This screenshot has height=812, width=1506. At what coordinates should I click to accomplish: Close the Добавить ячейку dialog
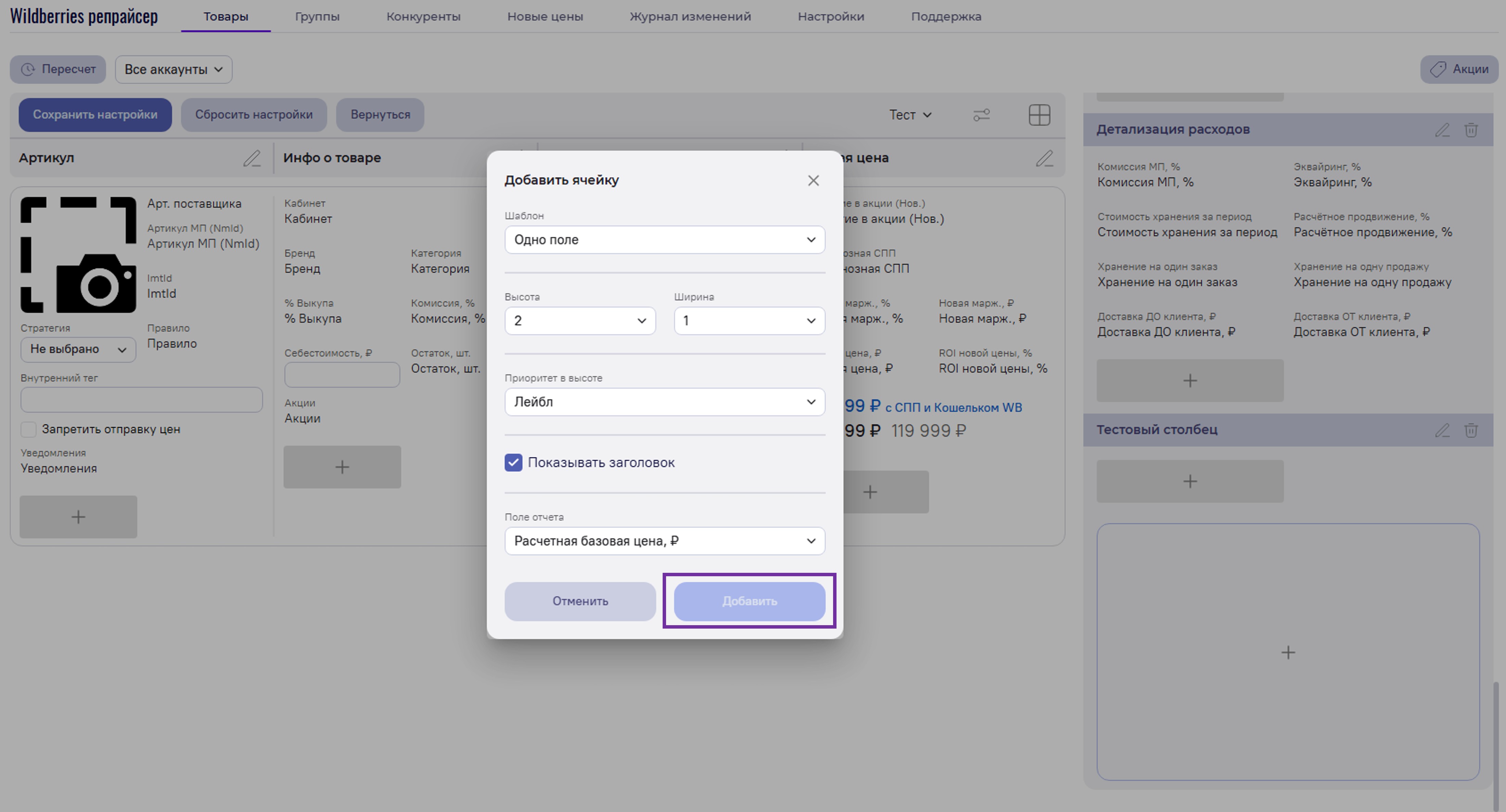click(813, 181)
